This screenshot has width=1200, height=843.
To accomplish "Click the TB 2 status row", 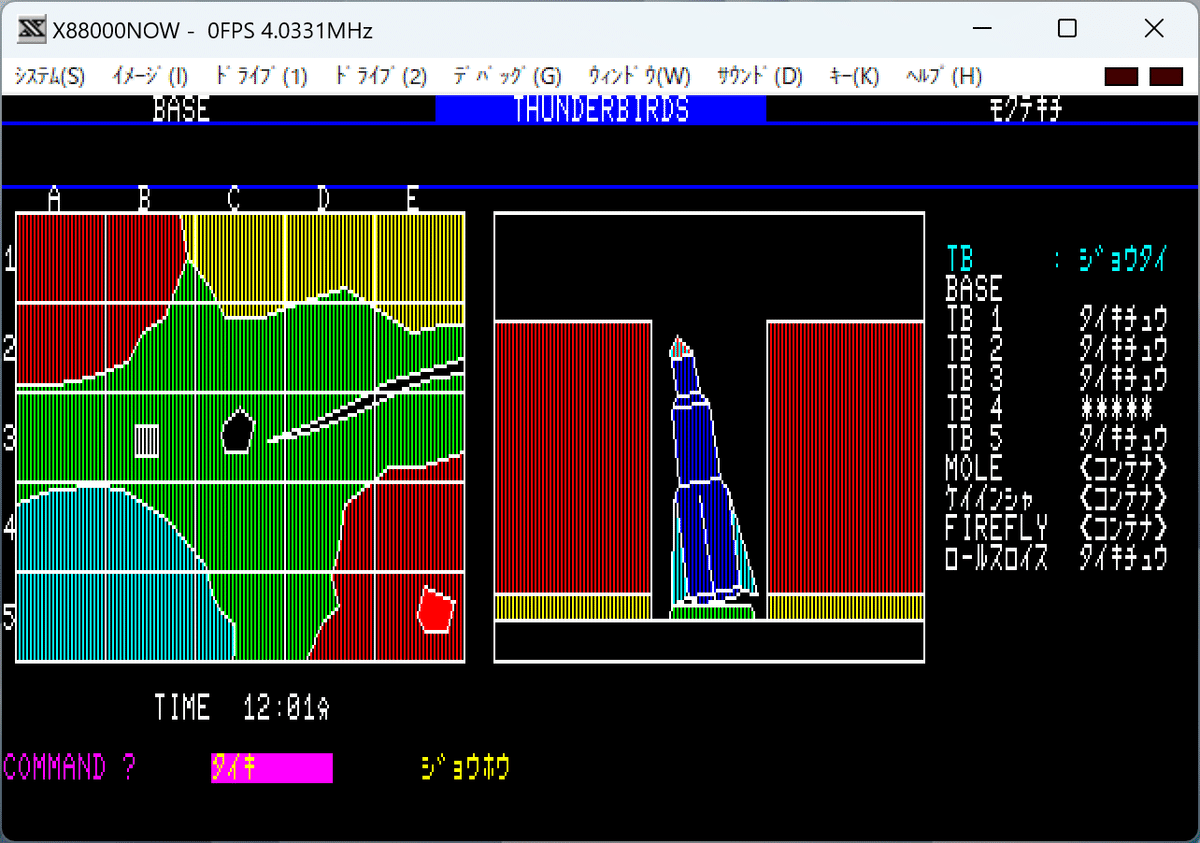I will tap(1056, 349).
